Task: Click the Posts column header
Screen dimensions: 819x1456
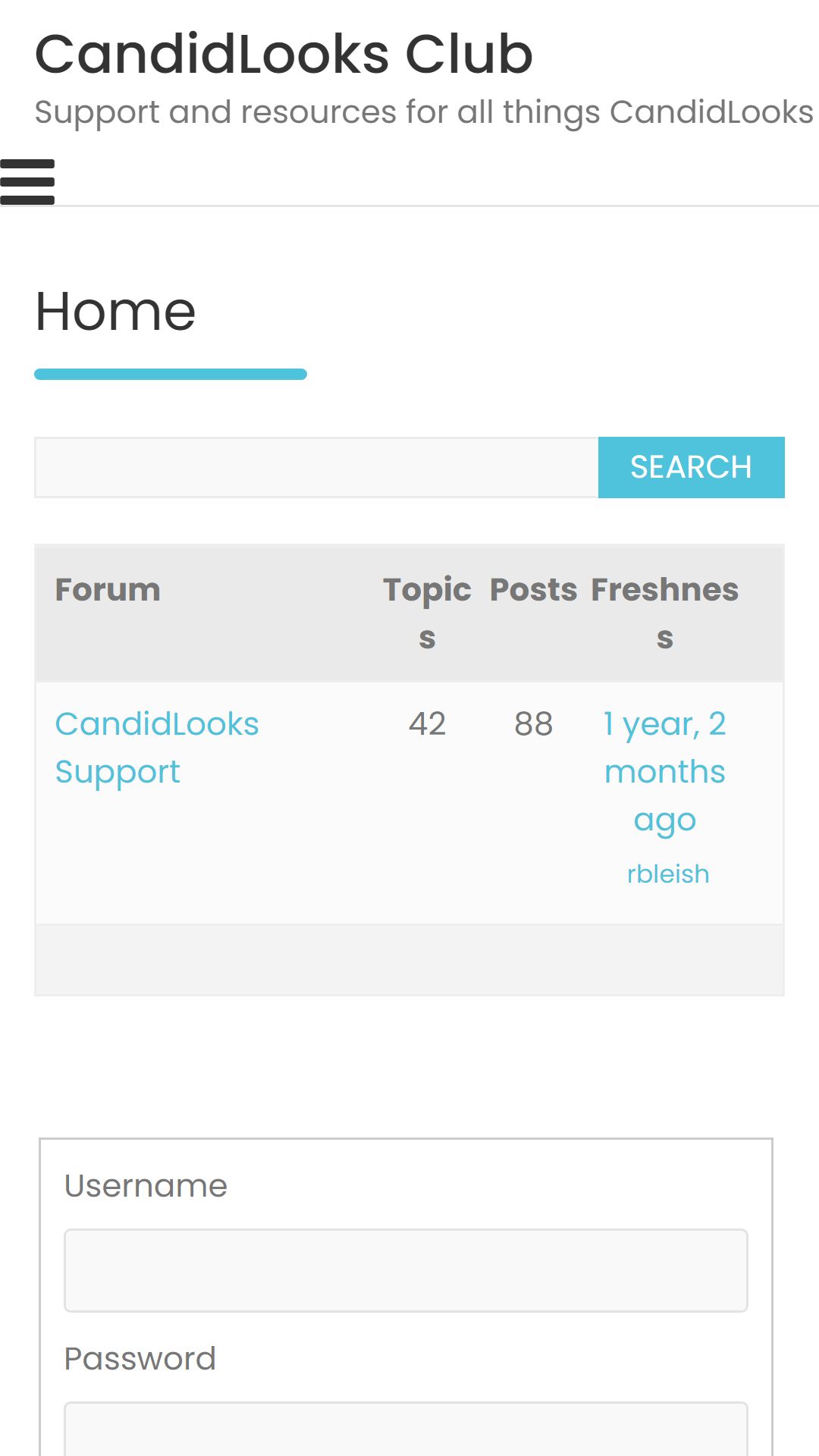Action: tap(533, 590)
